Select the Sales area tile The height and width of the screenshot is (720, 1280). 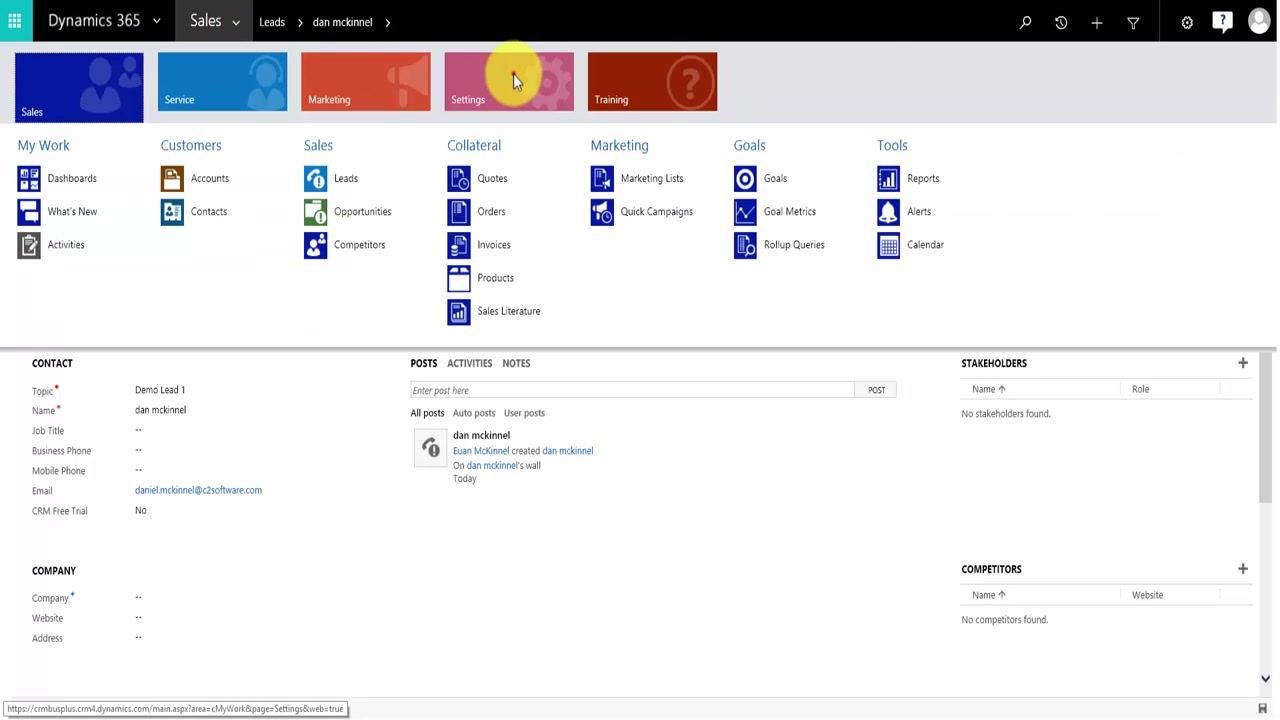[79, 87]
